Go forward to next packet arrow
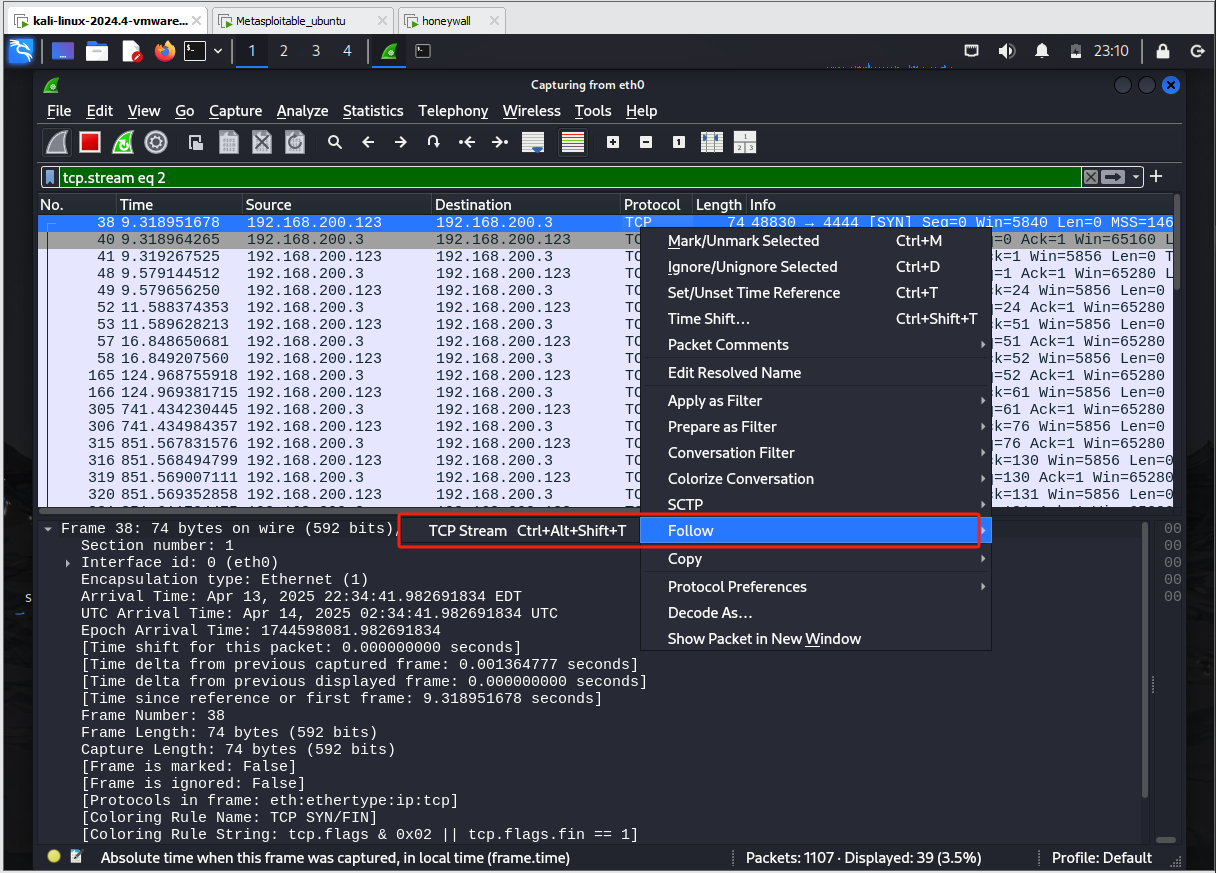Viewport: 1216px width, 873px height. (401, 142)
